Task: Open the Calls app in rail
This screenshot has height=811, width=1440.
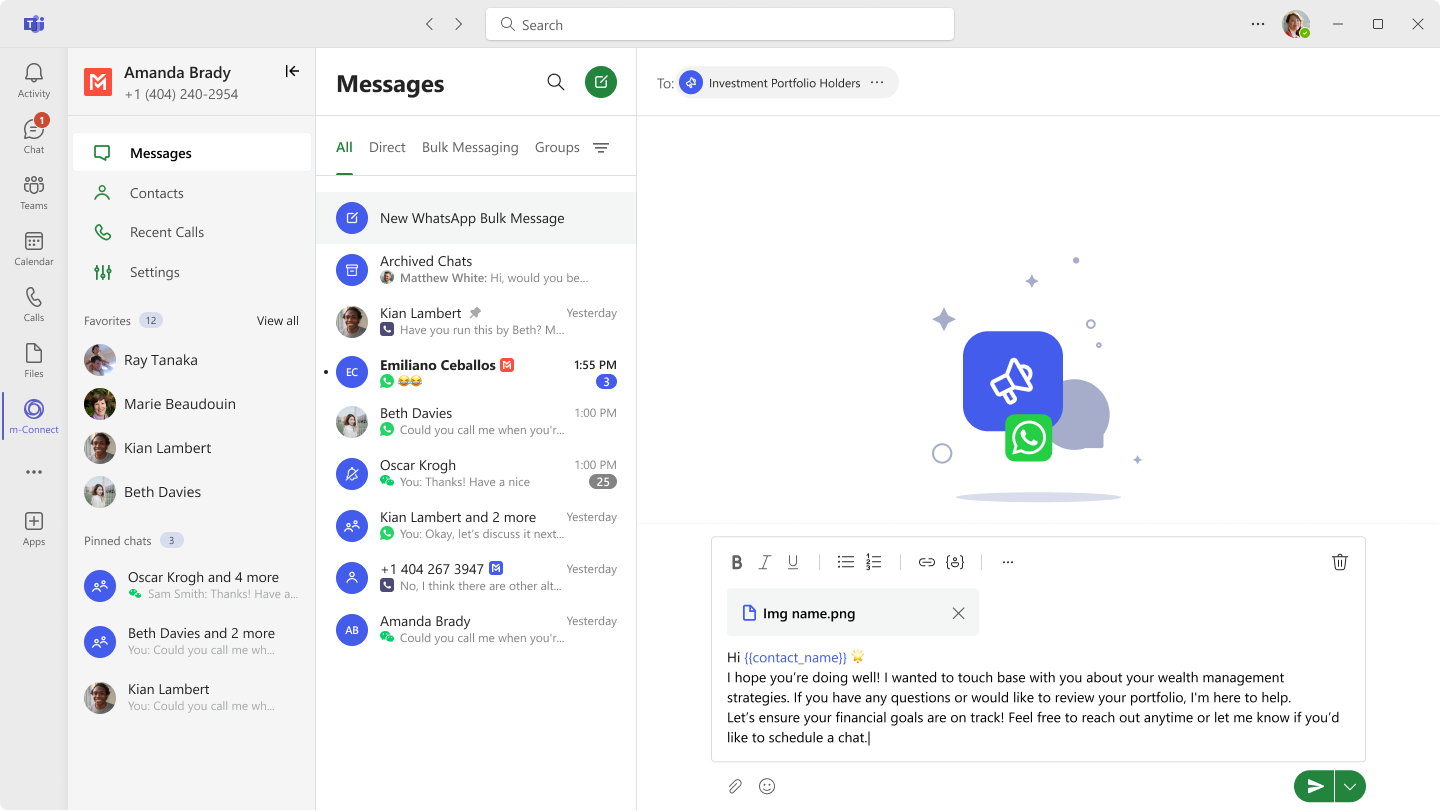Action: tap(34, 304)
